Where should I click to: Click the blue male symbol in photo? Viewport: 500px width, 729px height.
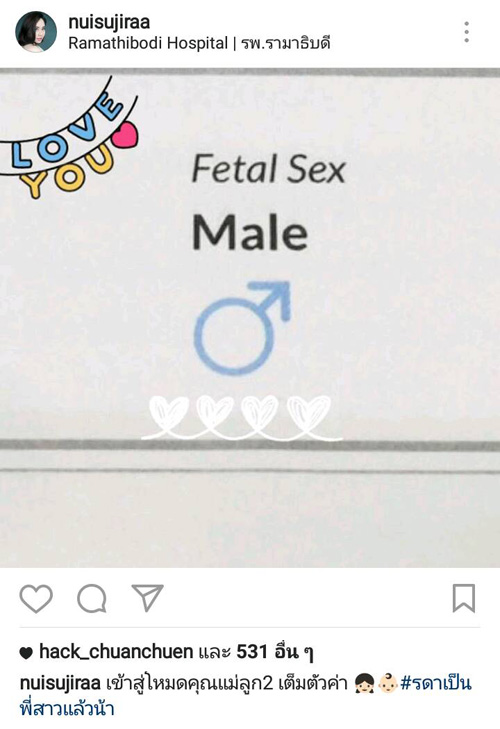point(242,328)
